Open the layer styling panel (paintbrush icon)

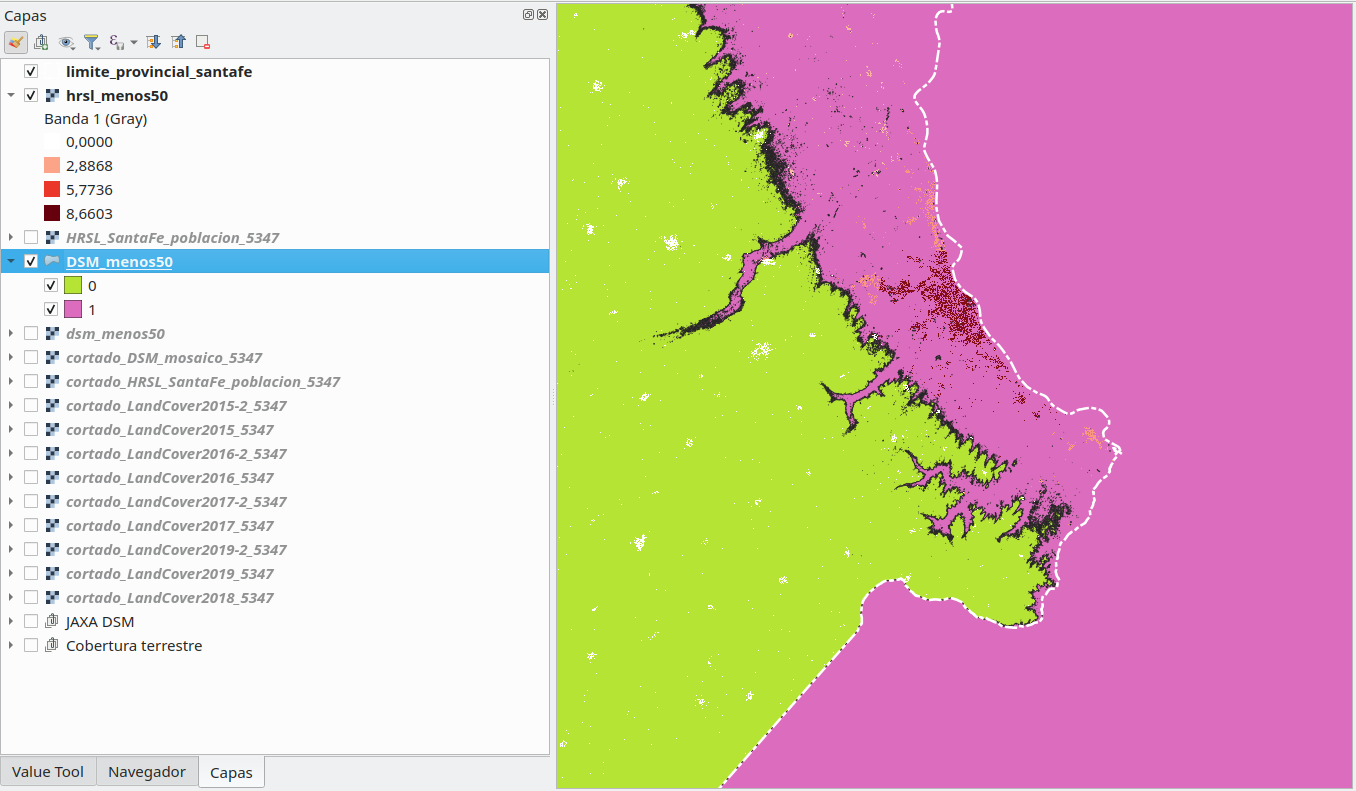(x=16, y=42)
